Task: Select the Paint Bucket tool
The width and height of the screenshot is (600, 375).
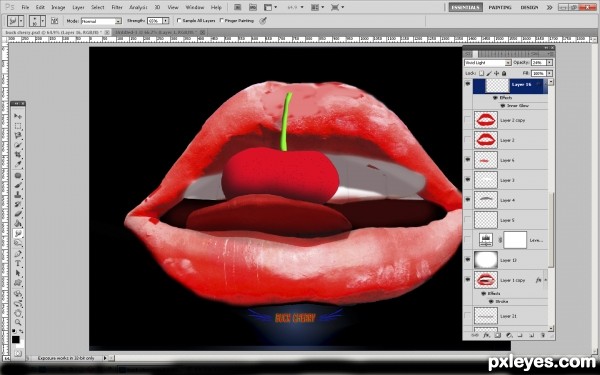Action: pos(18,223)
